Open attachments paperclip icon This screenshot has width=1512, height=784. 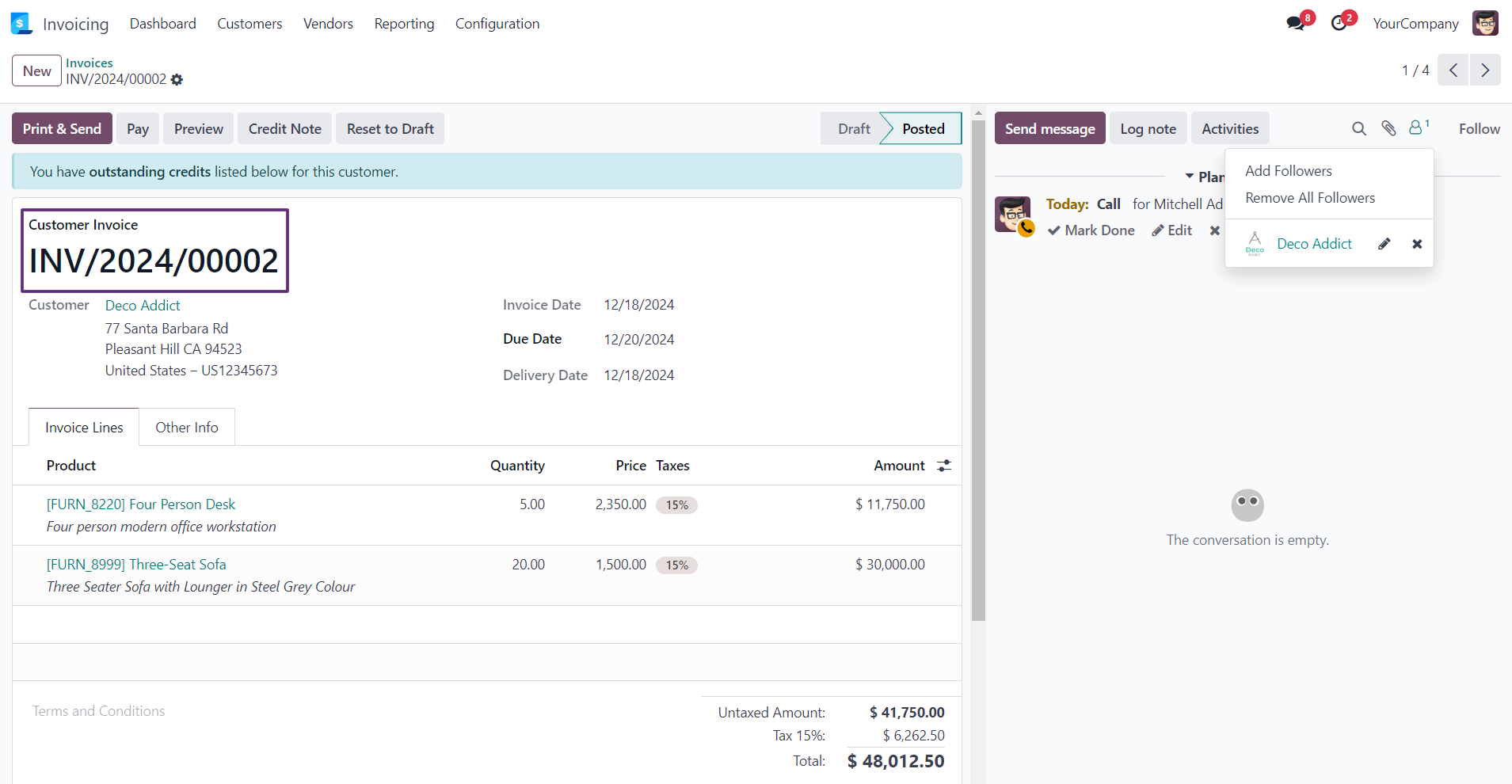(x=1388, y=128)
